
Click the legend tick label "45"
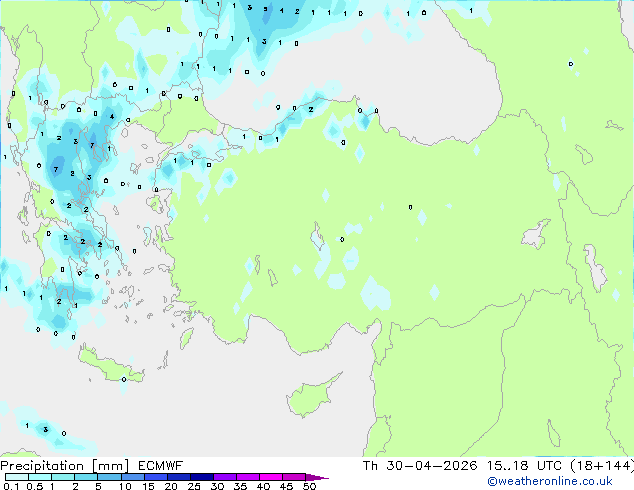tap(286, 486)
